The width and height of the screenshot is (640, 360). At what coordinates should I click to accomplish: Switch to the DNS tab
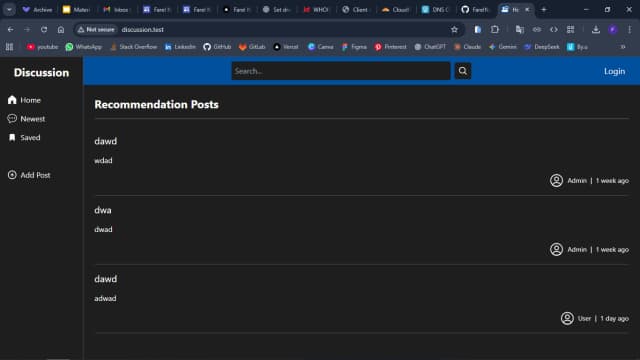[x=435, y=9]
